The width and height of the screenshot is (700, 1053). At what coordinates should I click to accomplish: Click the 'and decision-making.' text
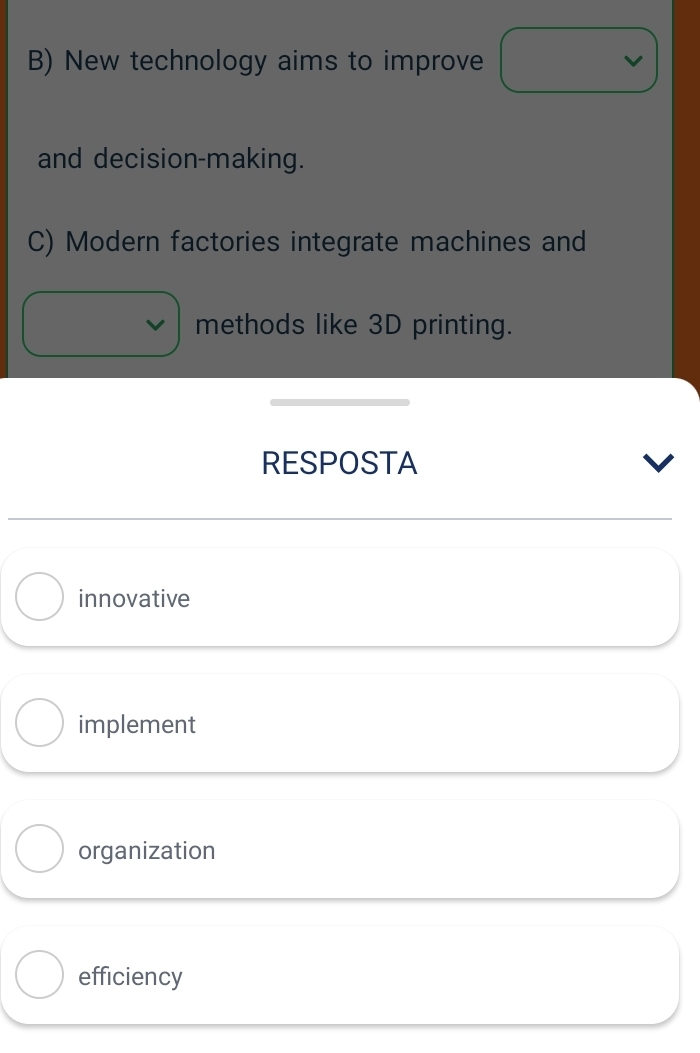[x=170, y=158]
